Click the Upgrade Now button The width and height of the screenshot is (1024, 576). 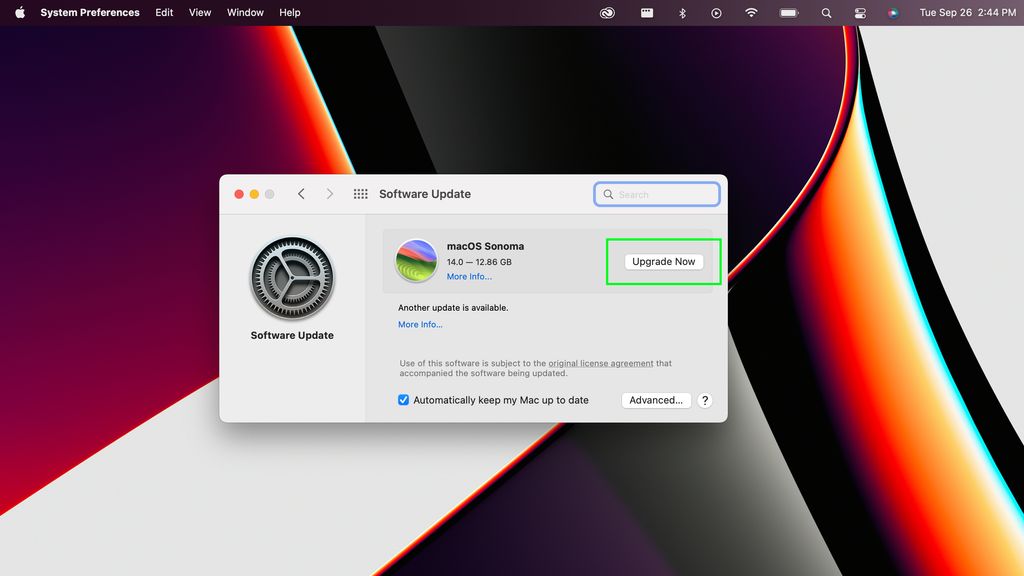coord(663,261)
